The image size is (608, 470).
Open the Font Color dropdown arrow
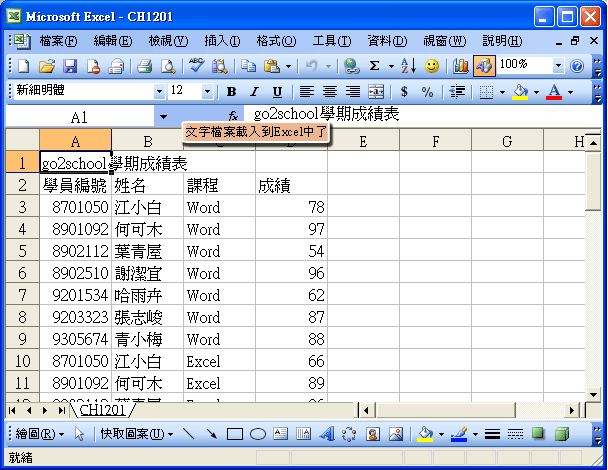[x=570, y=92]
